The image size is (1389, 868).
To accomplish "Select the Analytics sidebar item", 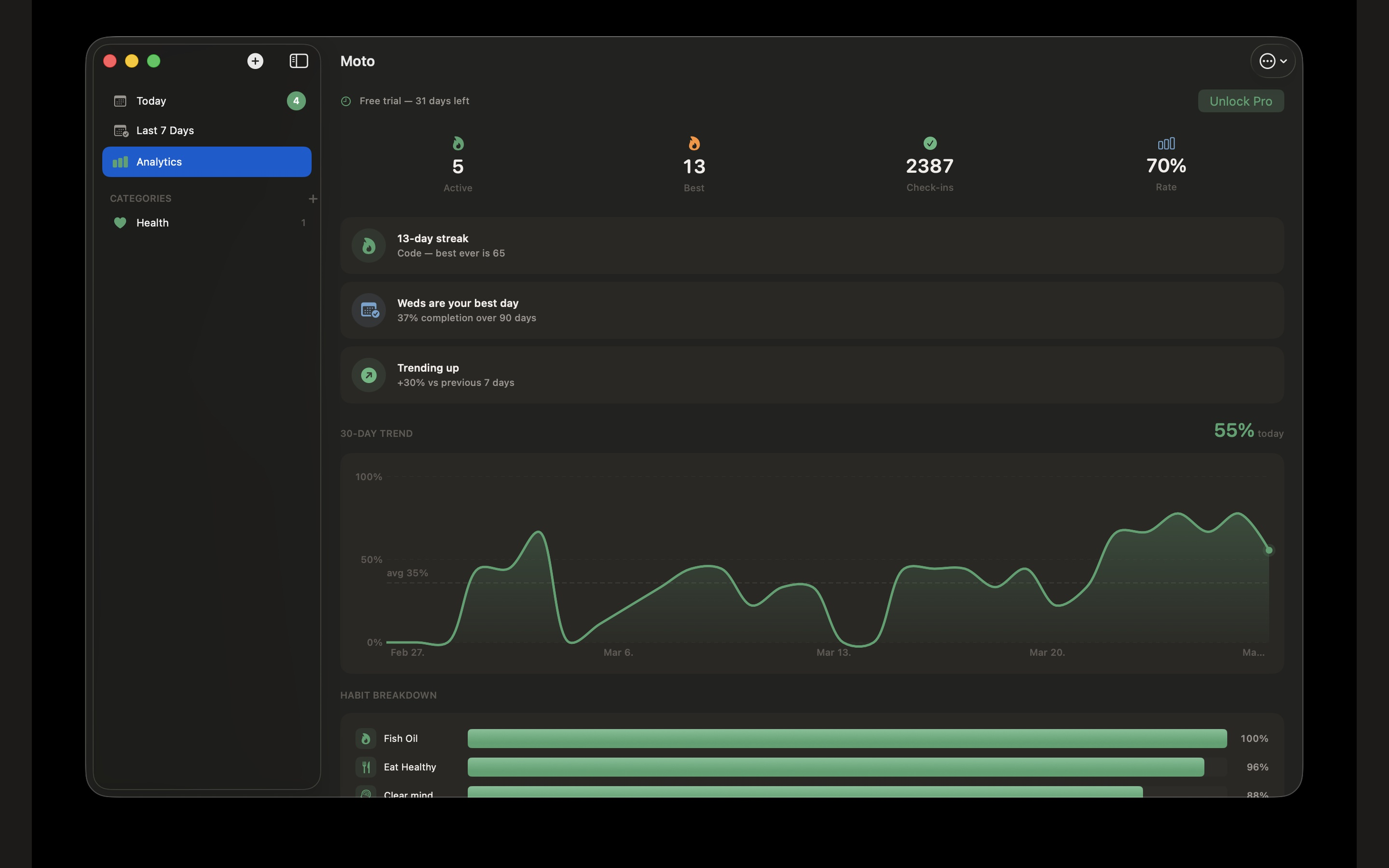I will pyautogui.click(x=206, y=162).
